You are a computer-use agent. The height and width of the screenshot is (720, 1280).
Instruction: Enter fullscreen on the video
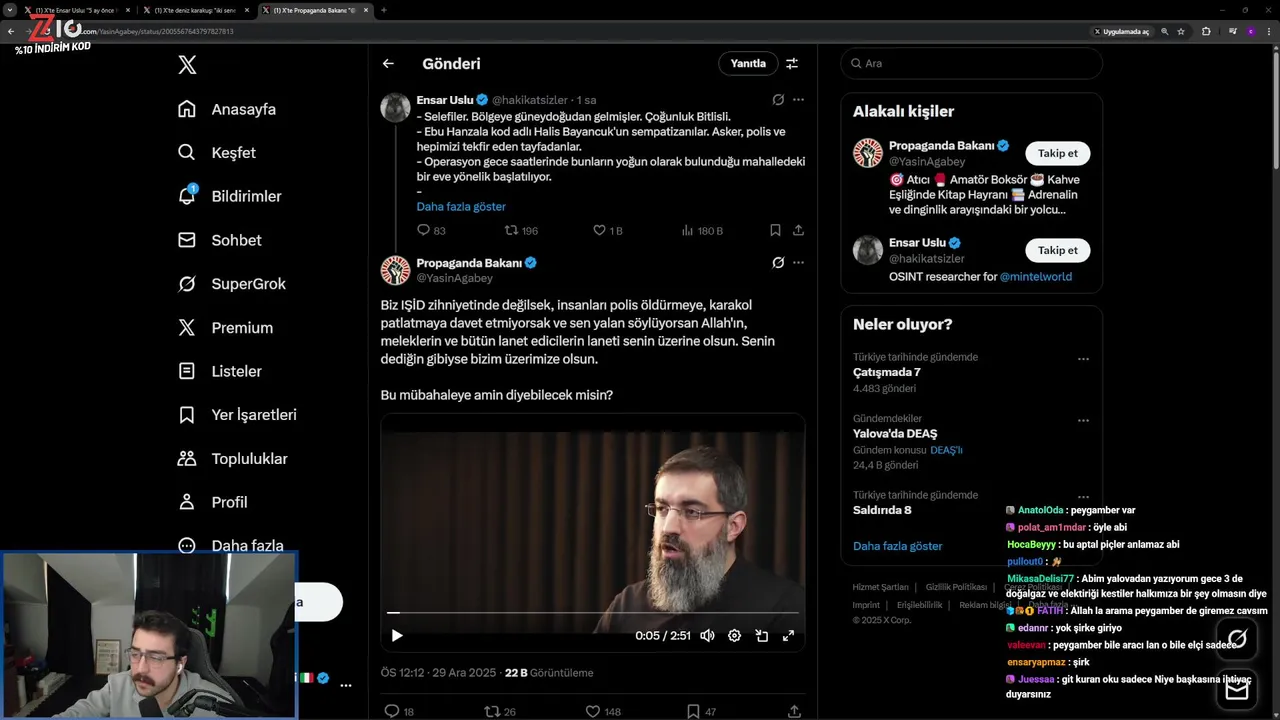pyautogui.click(x=788, y=635)
